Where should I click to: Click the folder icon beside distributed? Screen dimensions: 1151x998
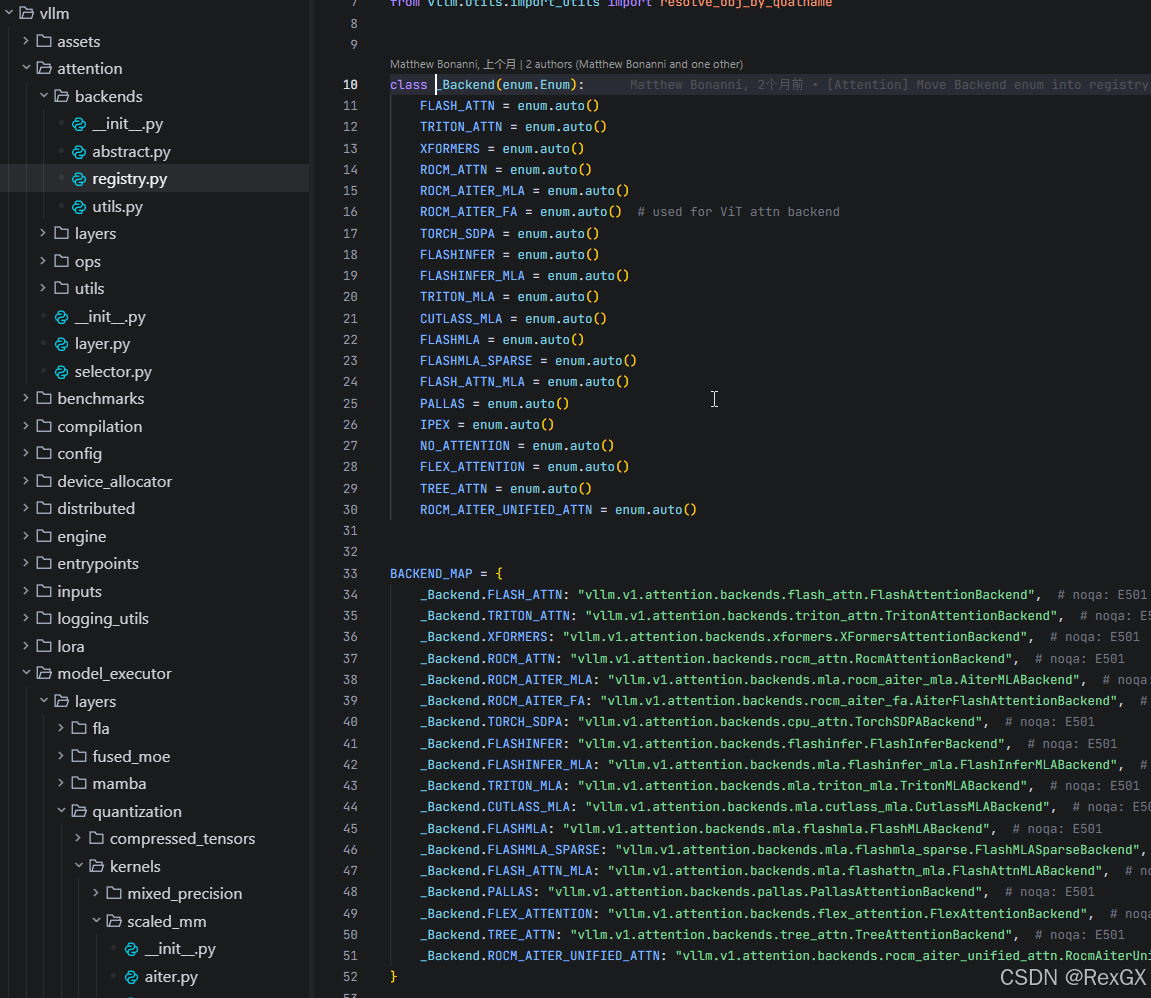pos(44,509)
